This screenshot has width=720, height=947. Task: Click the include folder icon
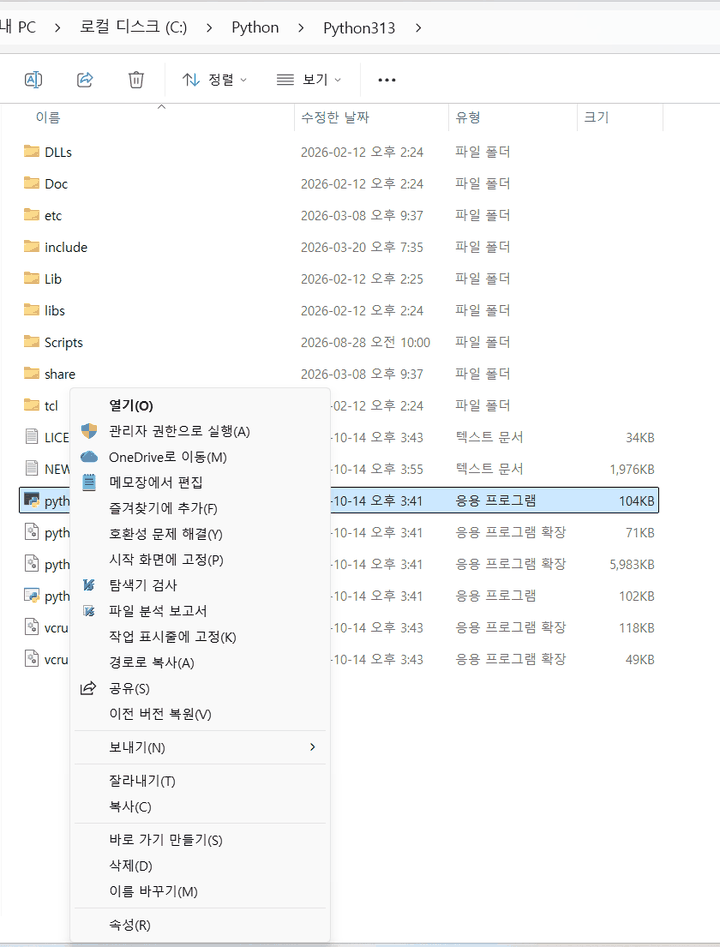click(x=31, y=246)
